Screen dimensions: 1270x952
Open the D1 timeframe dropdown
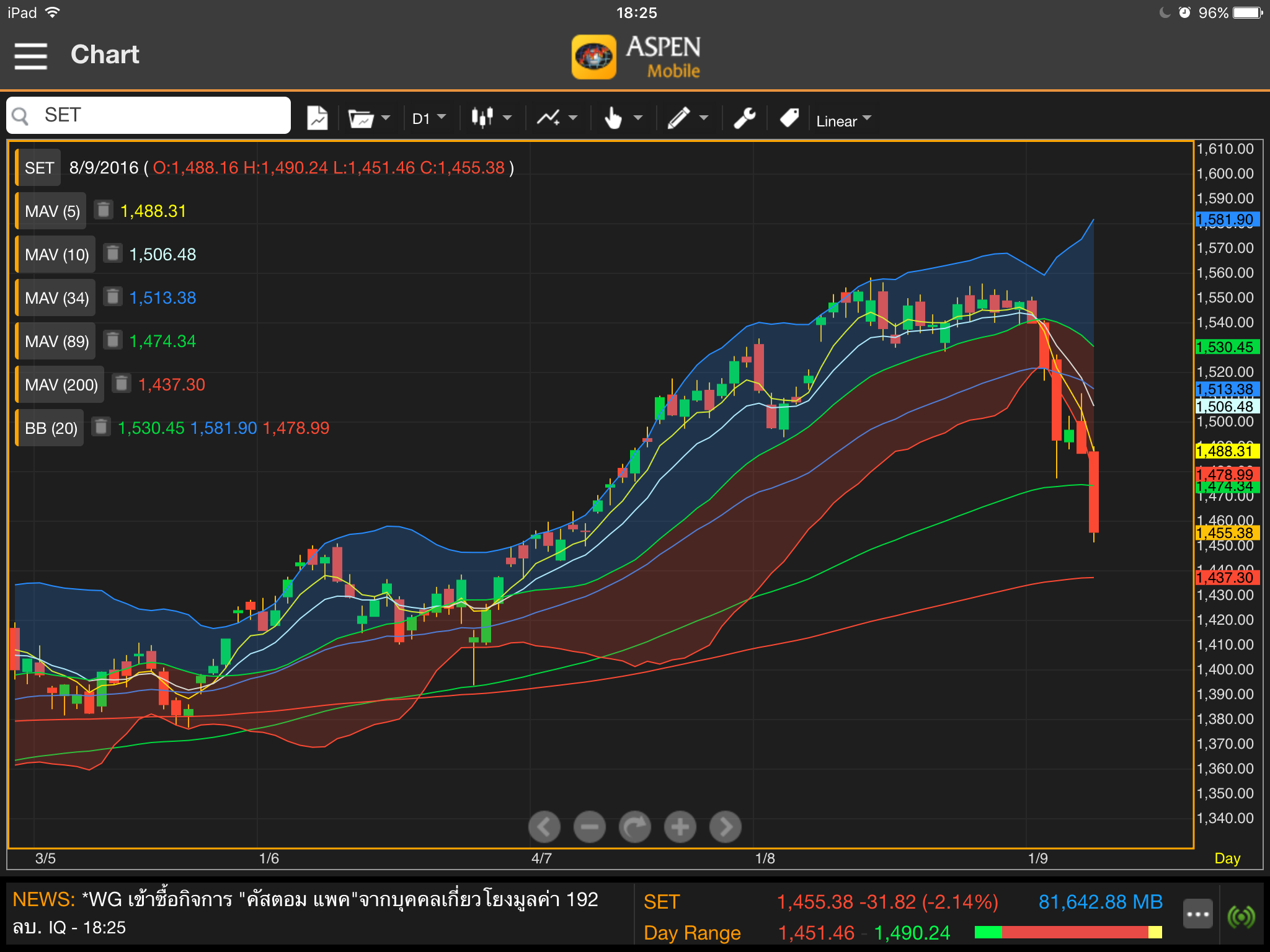pos(429,118)
